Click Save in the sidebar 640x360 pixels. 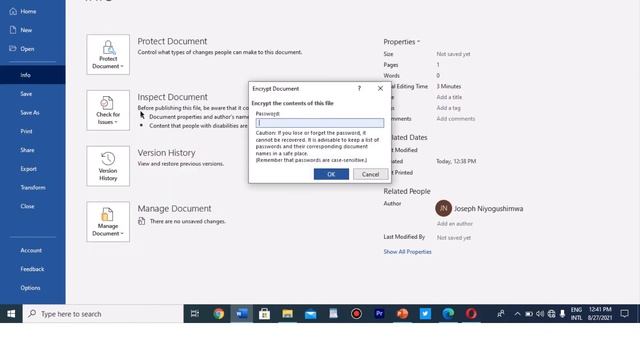pyautogui.click(x=26, y=94)
